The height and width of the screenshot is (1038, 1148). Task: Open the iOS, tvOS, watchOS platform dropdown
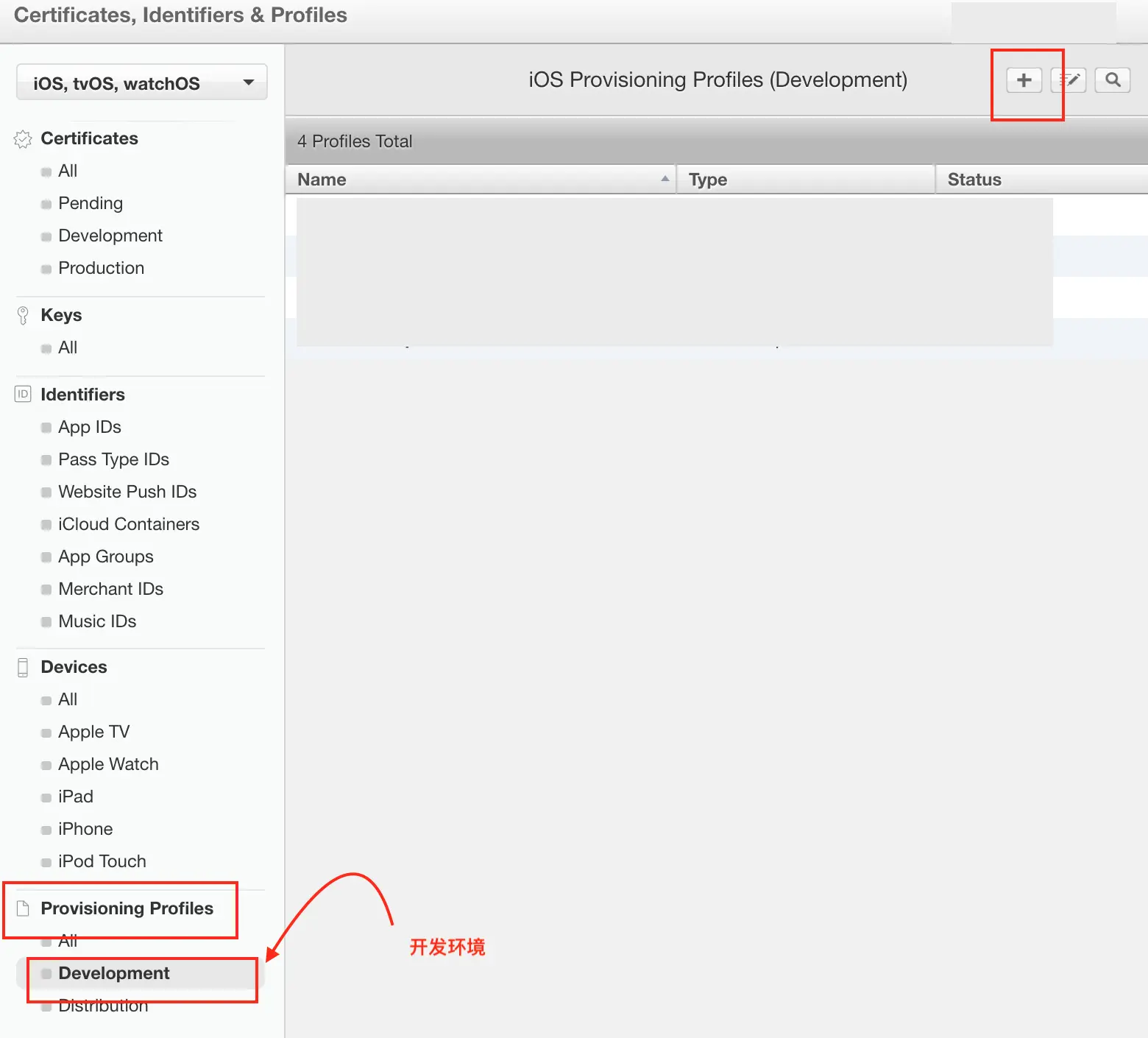[142, 82]
